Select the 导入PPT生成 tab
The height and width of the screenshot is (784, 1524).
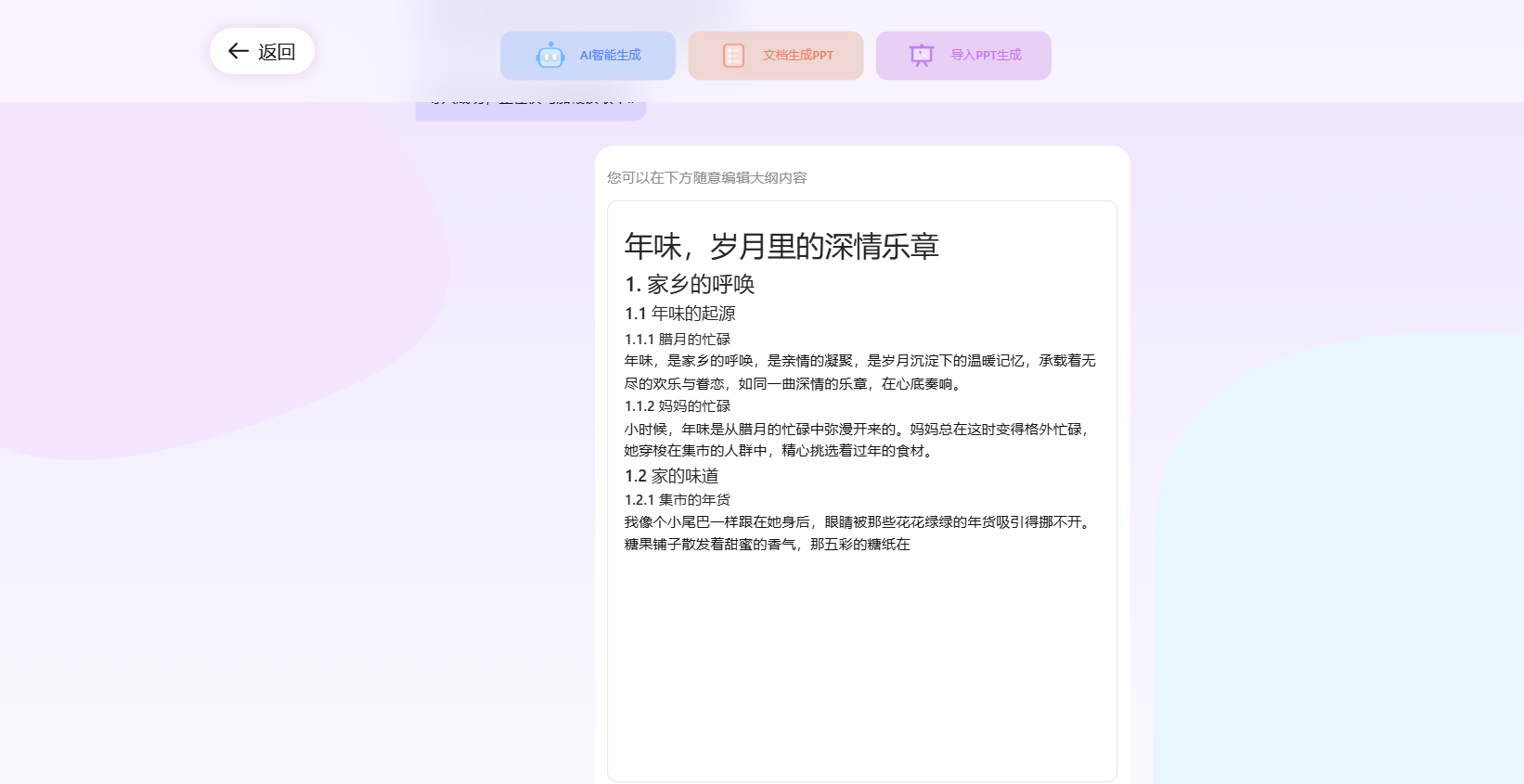tap(963, 56)
